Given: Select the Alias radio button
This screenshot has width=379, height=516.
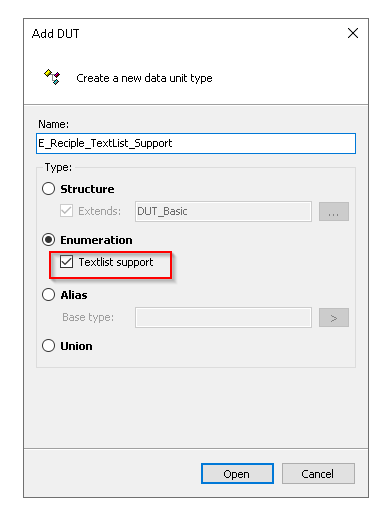Looking at the screenshot, I should coord(49,295).
